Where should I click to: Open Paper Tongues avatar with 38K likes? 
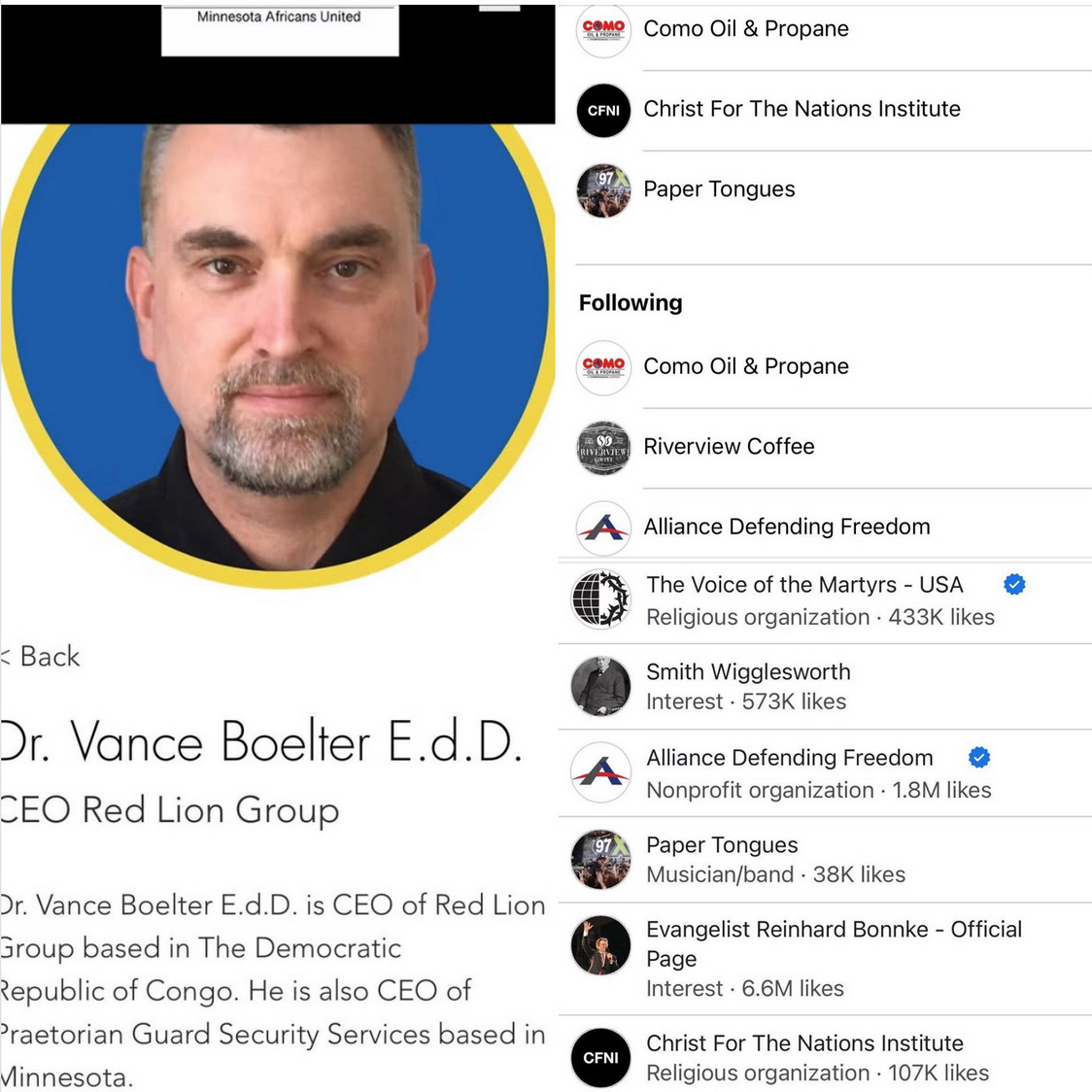click(600, 859)
